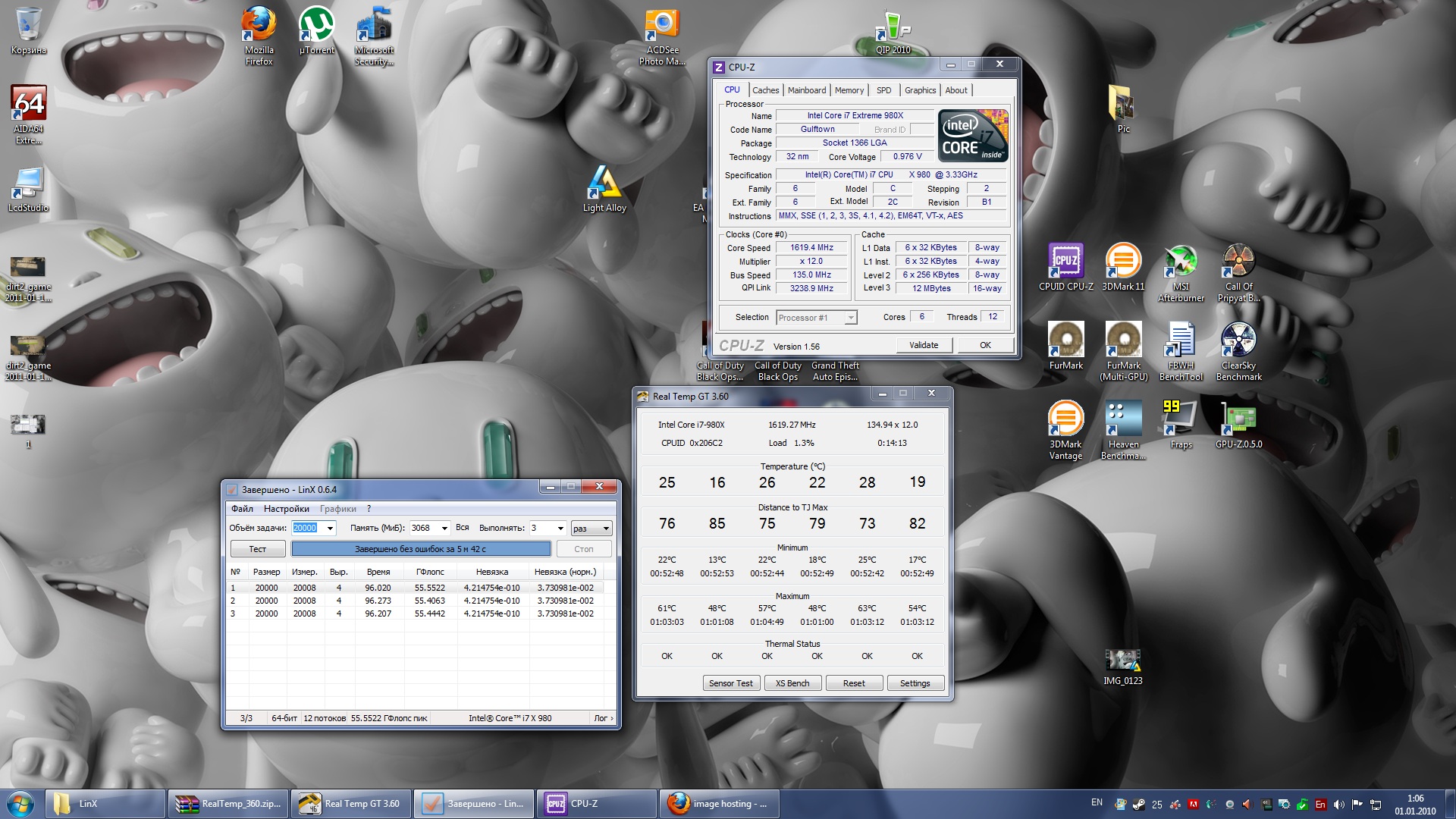Open 3DMark 11 desktop icon
The height and width of the screenshot is (819, 1456).
[x=1123, y=267]
